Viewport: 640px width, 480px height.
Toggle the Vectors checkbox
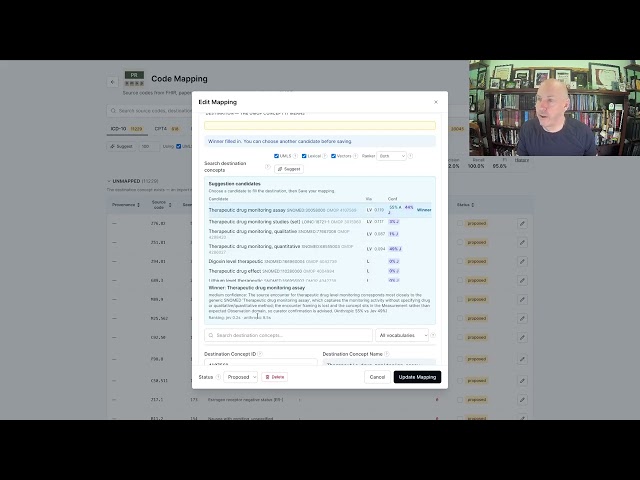333,156
